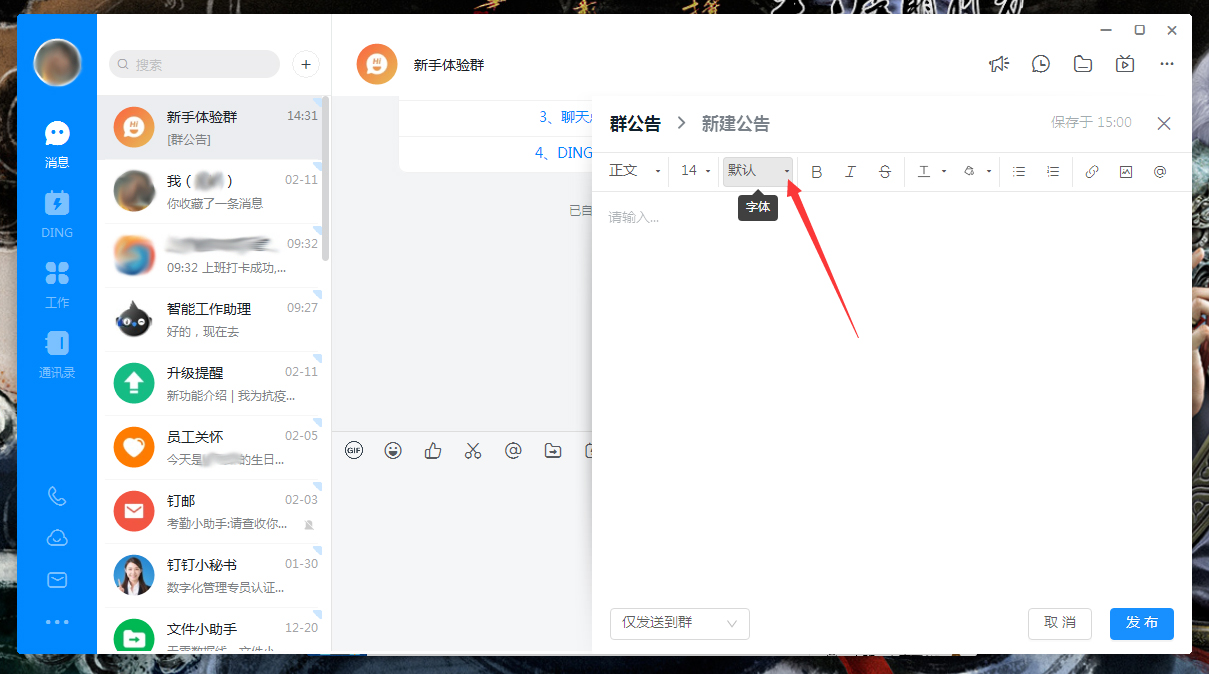The width and height of the screenshot is (1209, 674).
Task: Open the emoji picker in chat input
Action: pyautogui.click(x=393, y=450)
